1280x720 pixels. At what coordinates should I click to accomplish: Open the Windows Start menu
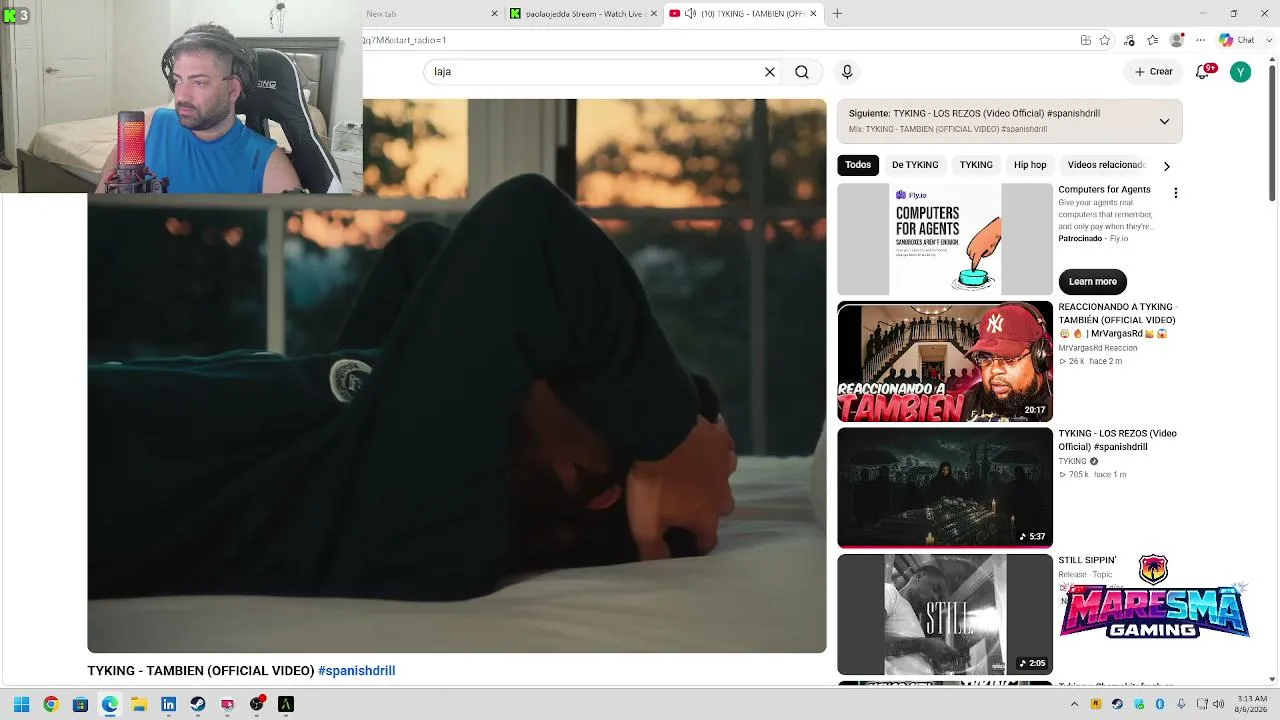tap(21, 704)
